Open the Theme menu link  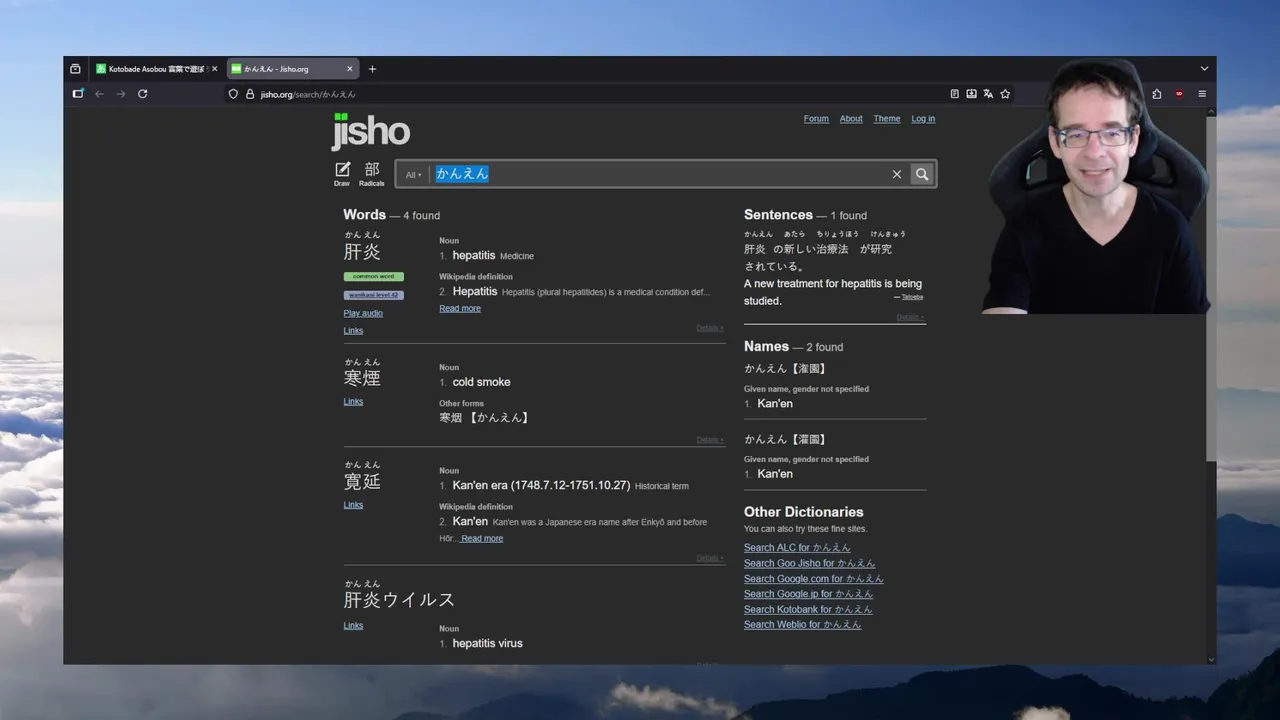[887, 119]
